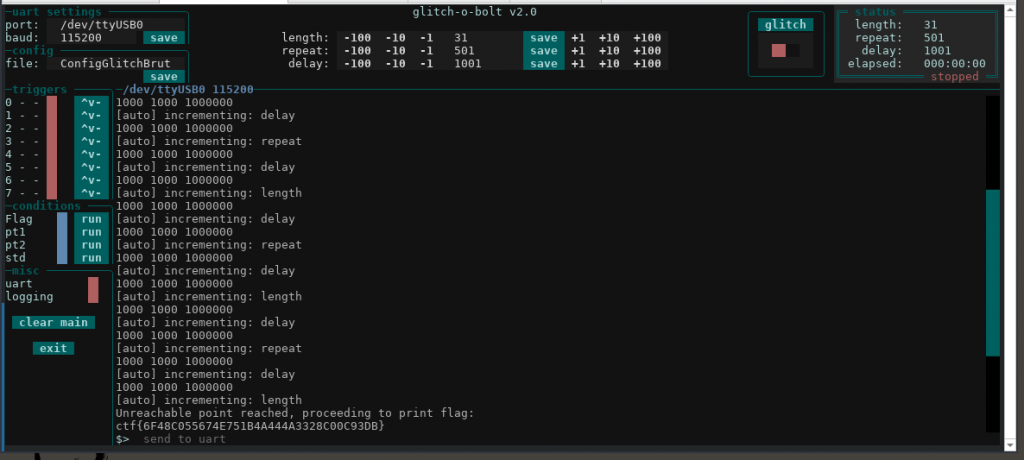Cycle trigger 7 edge selector
Screen dimensions: 1024x460
tap(91, 193)
